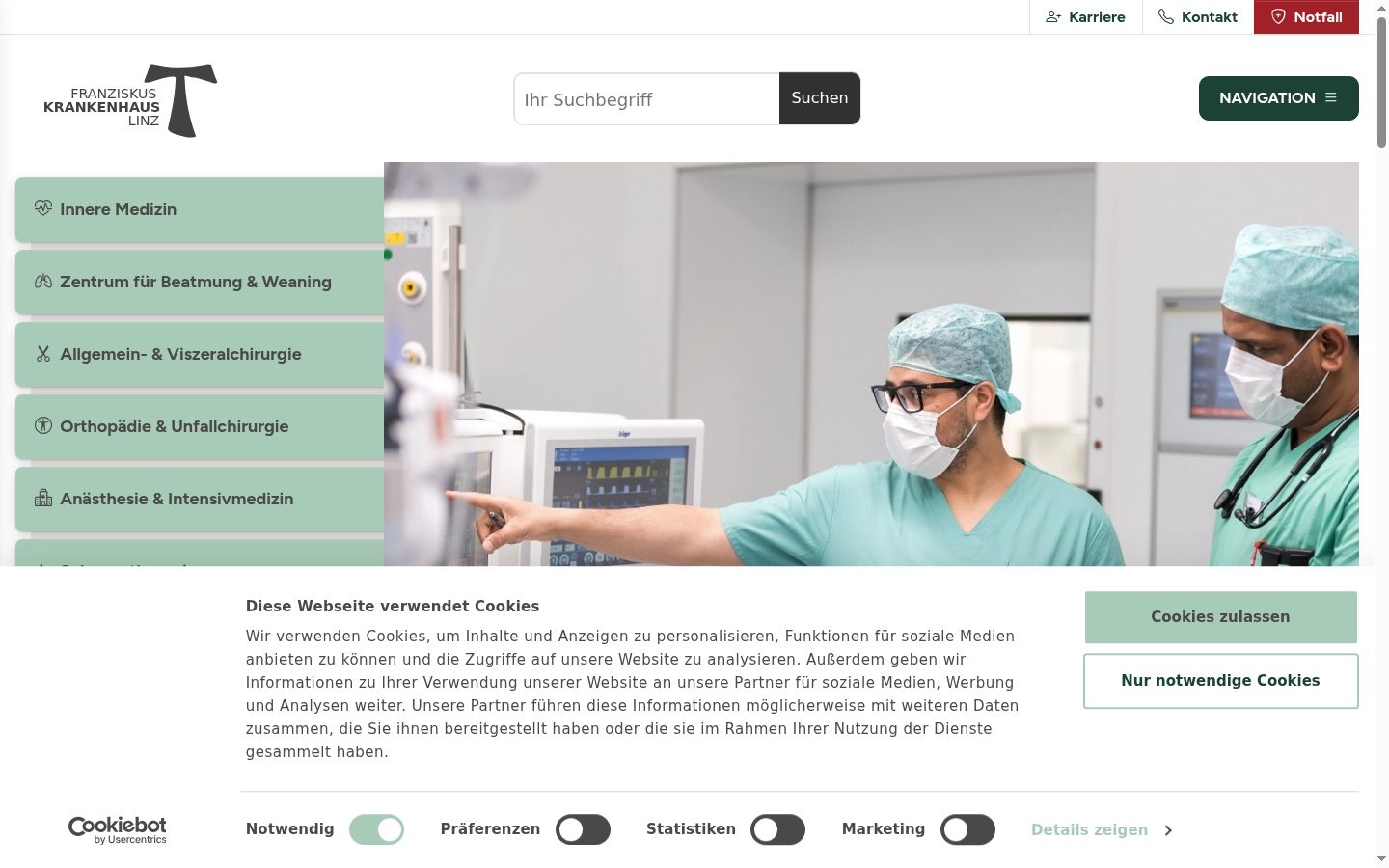Screen dimensions: 1389x868
Task: Open Anästhesie & Intensivmedizin
Action: [200, 499]
